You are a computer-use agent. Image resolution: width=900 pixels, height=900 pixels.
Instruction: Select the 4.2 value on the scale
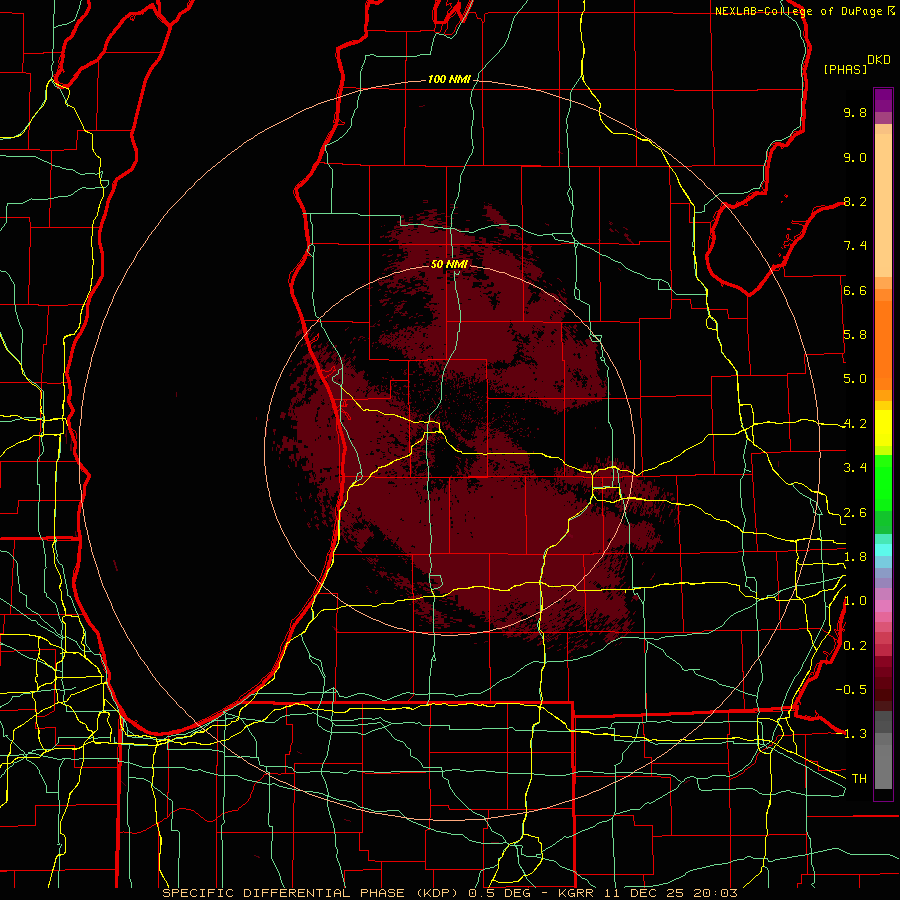point(855,424)
